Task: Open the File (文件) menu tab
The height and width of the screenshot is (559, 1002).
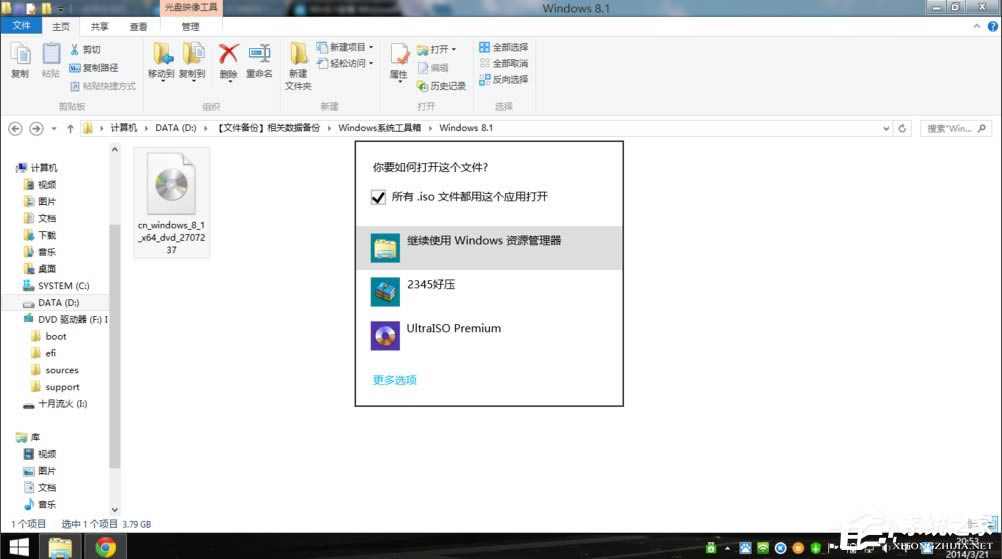Action: point(21,26)
